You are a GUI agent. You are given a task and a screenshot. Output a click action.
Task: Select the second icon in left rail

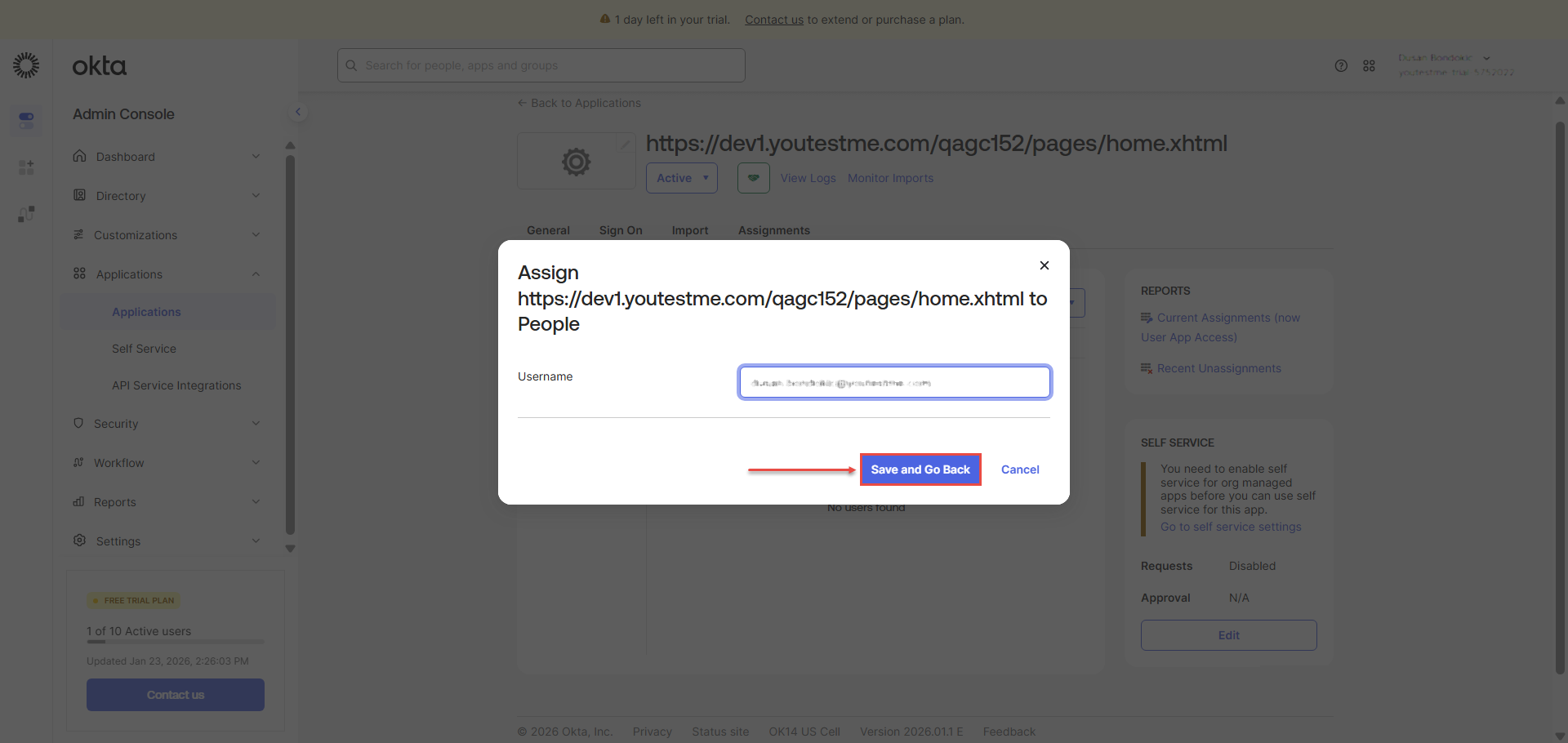(26, 167)
